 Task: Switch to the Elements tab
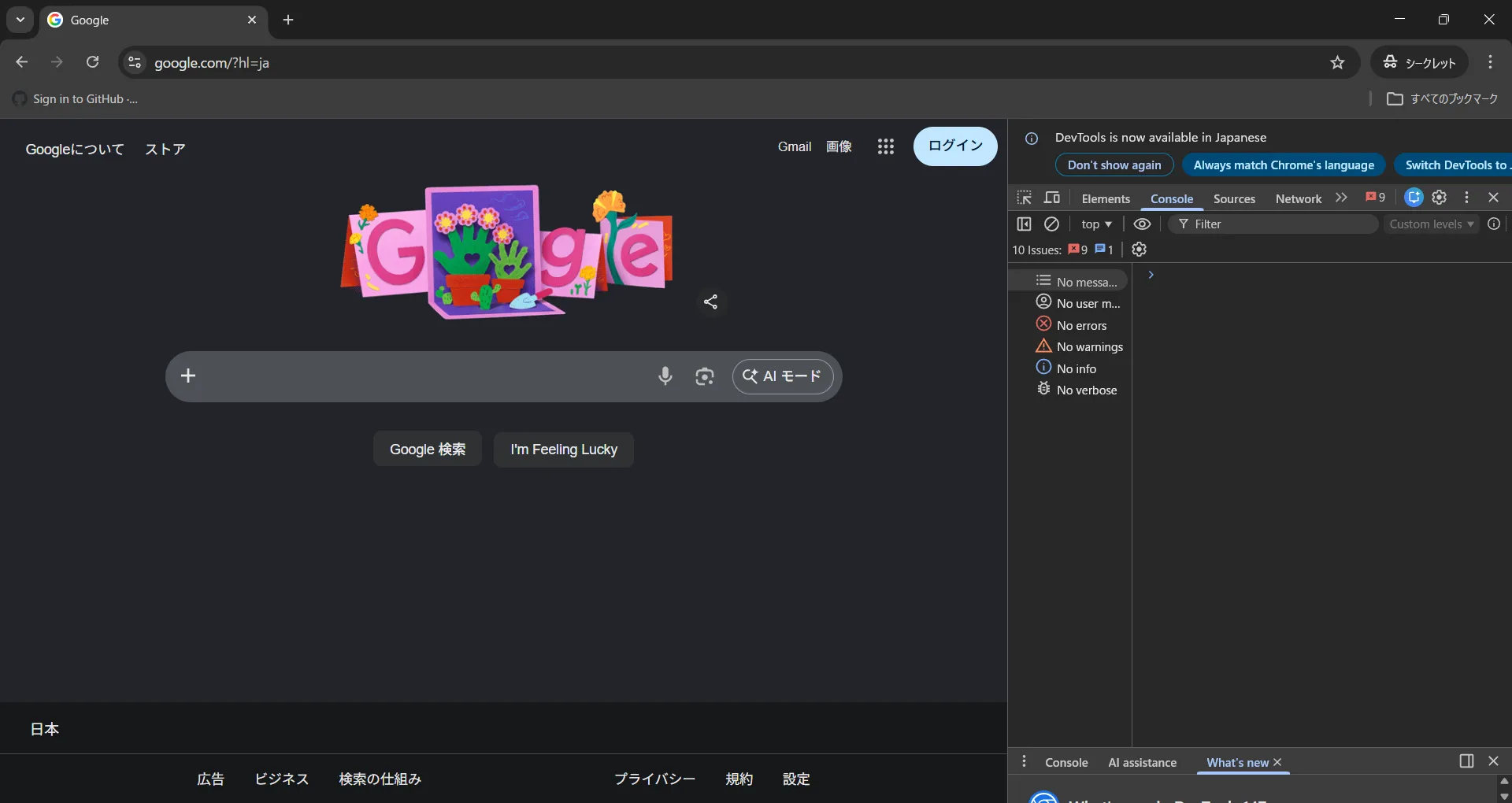point(1106,198)
